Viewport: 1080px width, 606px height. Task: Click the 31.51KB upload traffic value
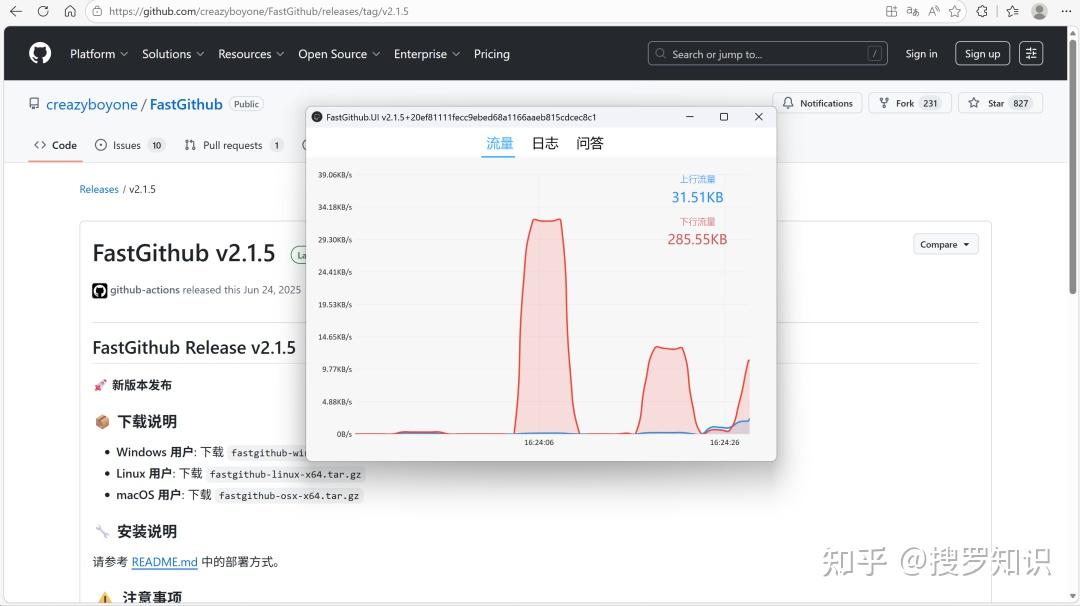tap(698, 198)
